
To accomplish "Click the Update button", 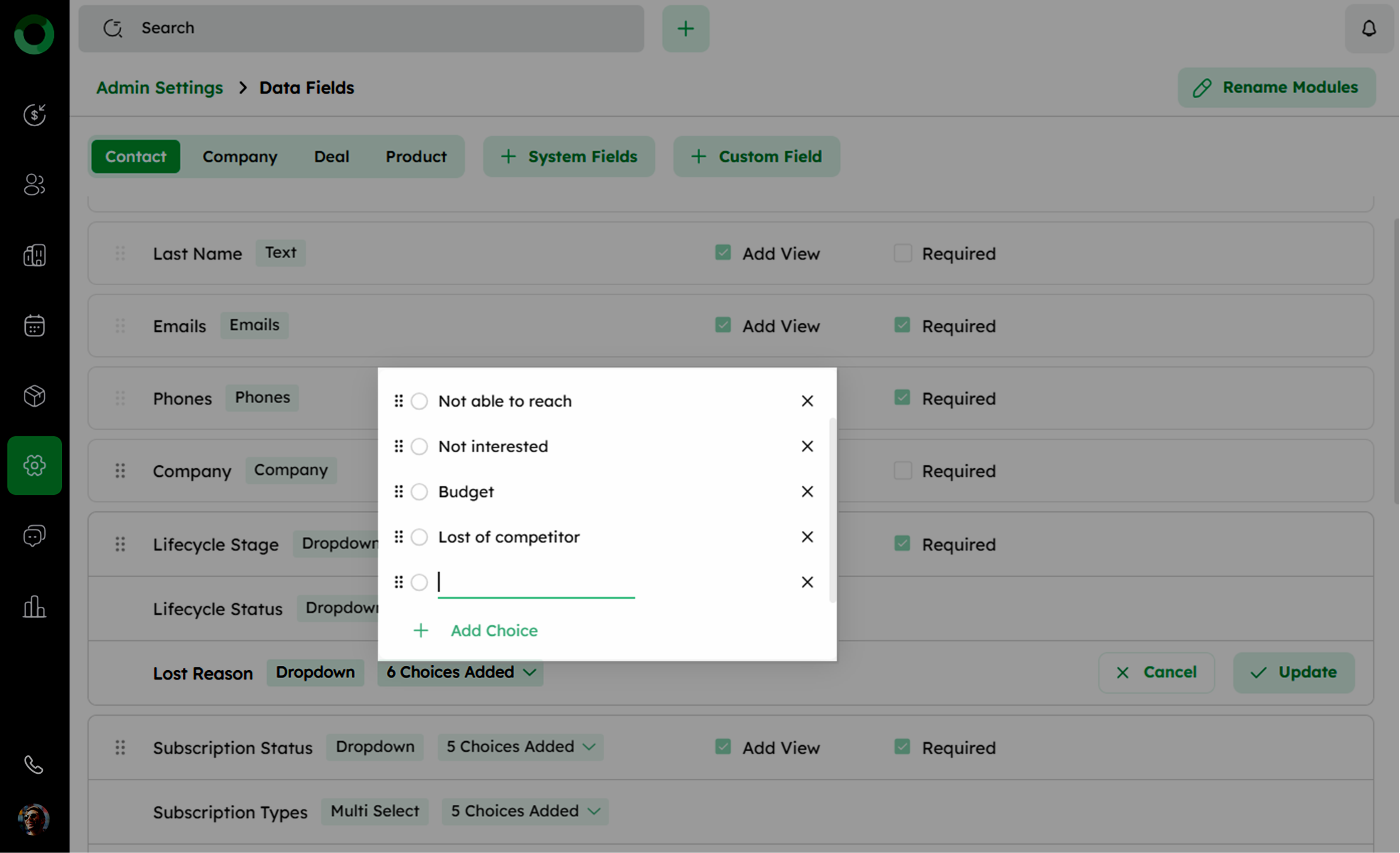I will pos(1293,672).
